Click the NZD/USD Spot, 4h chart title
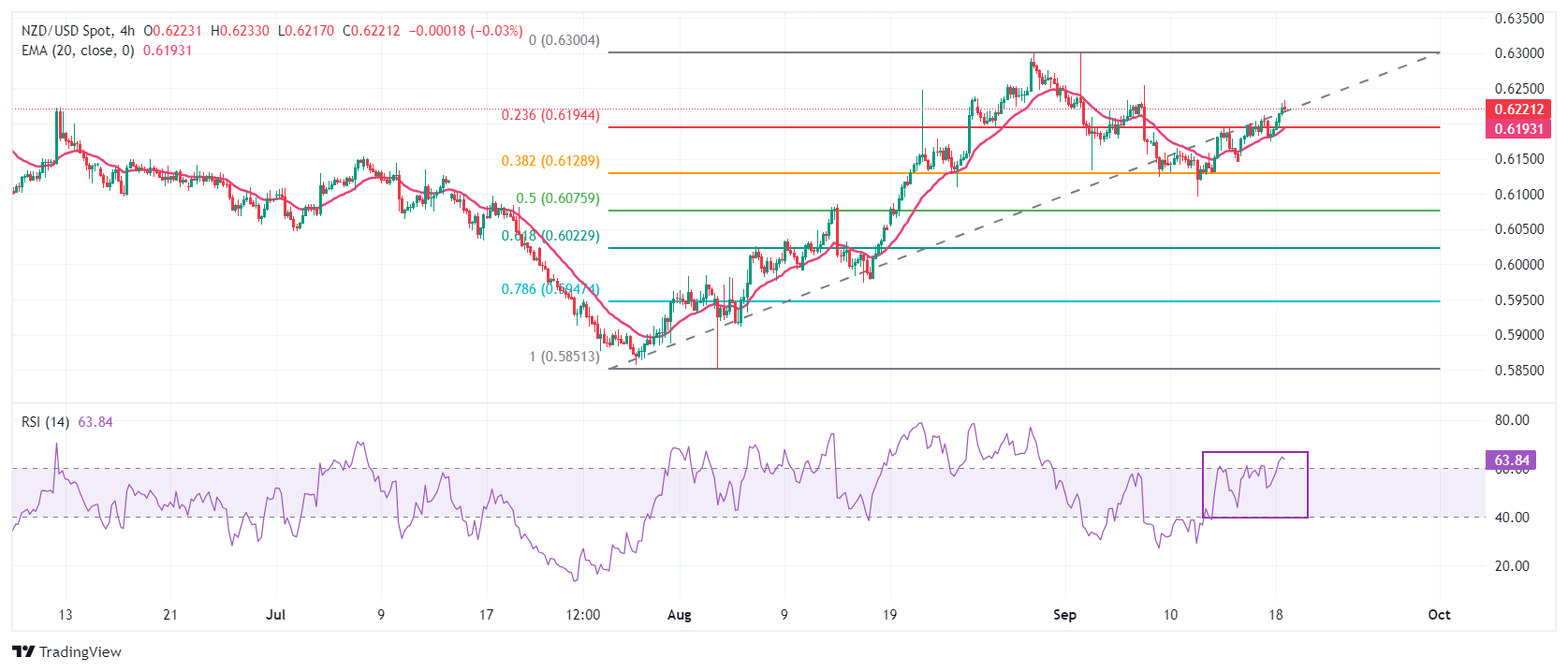1568x672 pixels. (x=78, y=31)
